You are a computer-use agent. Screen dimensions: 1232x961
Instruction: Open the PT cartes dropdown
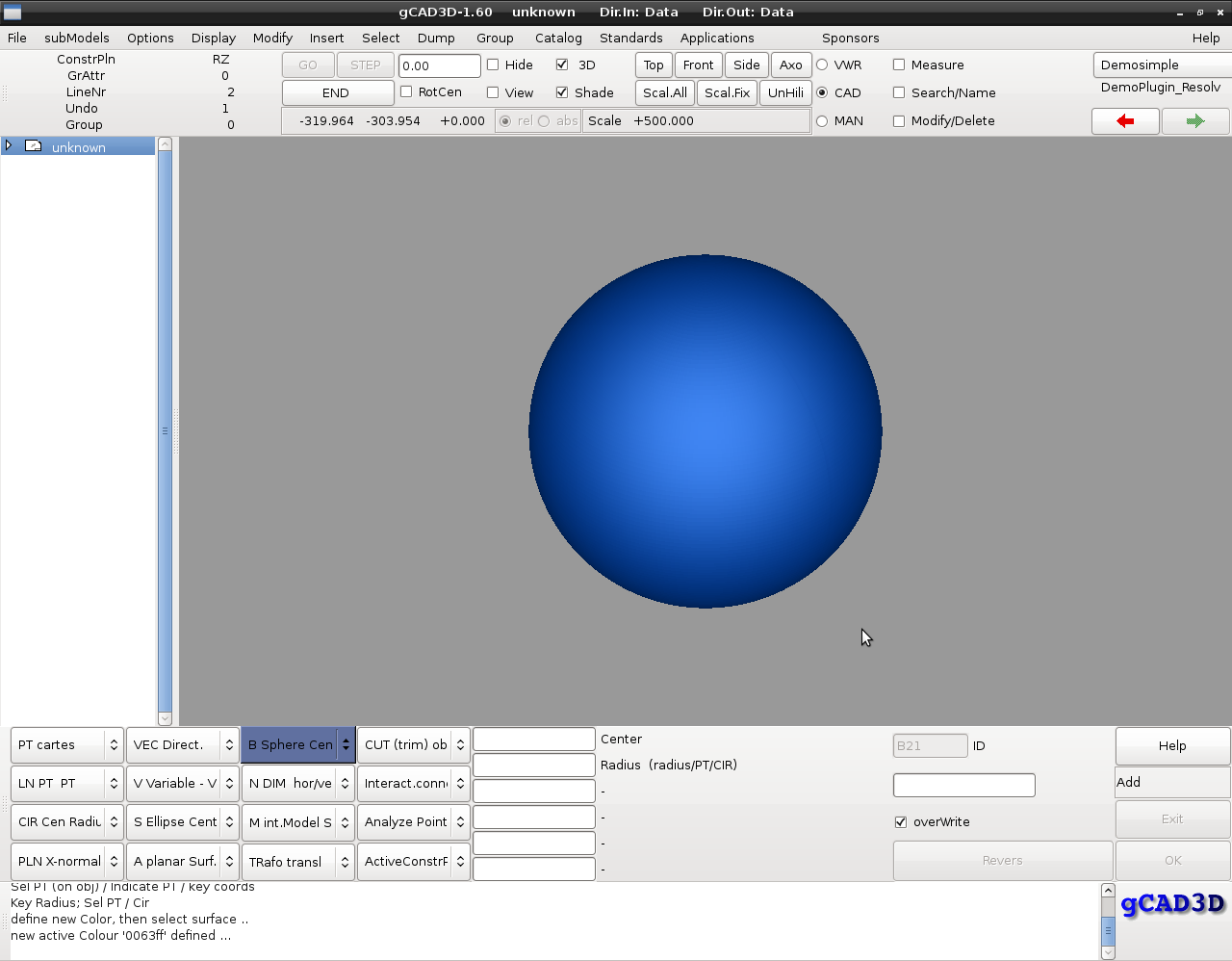click(66, 744)
